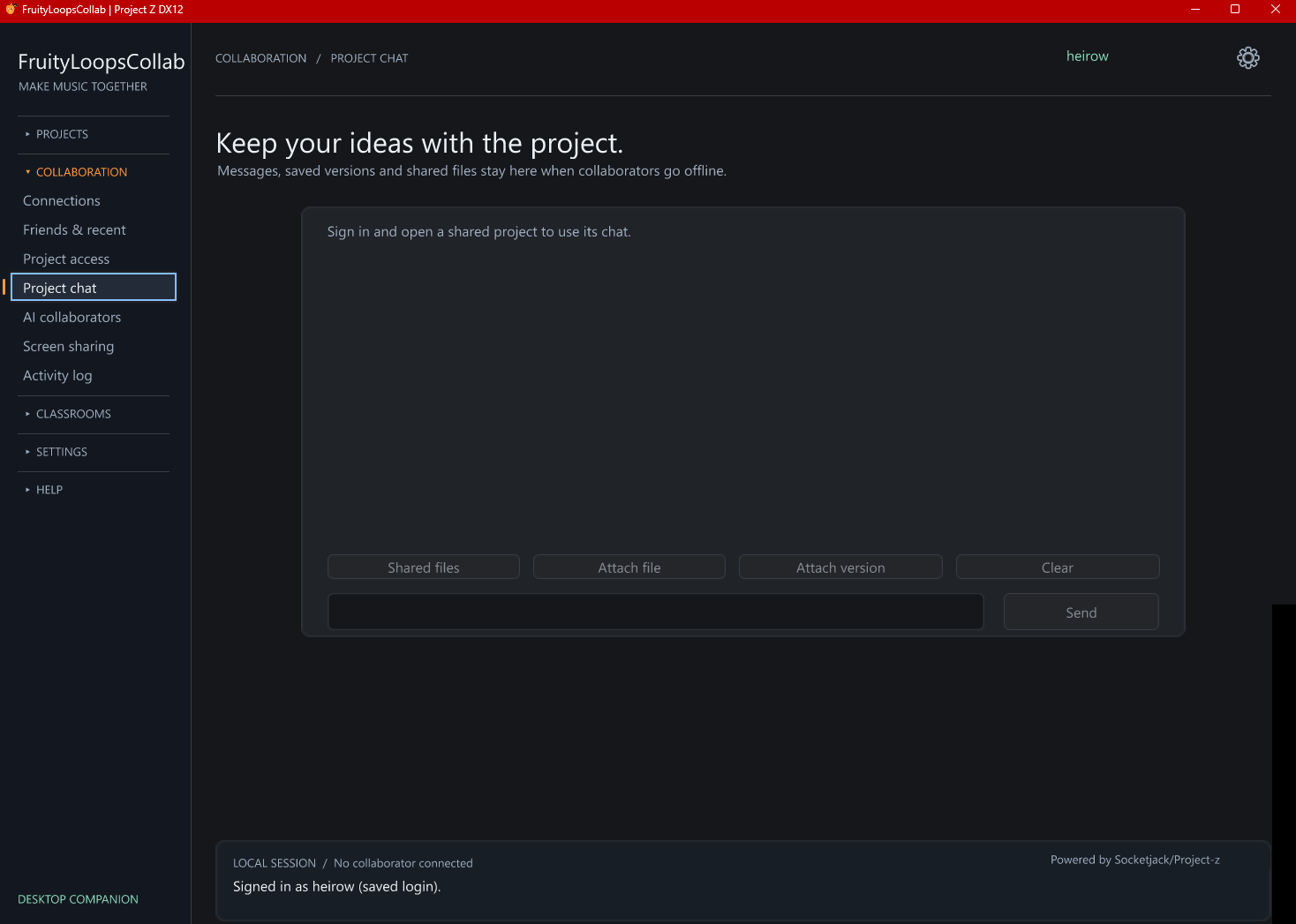Viewport: 1296px width, 924px height.
Task: Click the 'Messages, saved versions and shared files' subtitle
Action: point(472,171)
